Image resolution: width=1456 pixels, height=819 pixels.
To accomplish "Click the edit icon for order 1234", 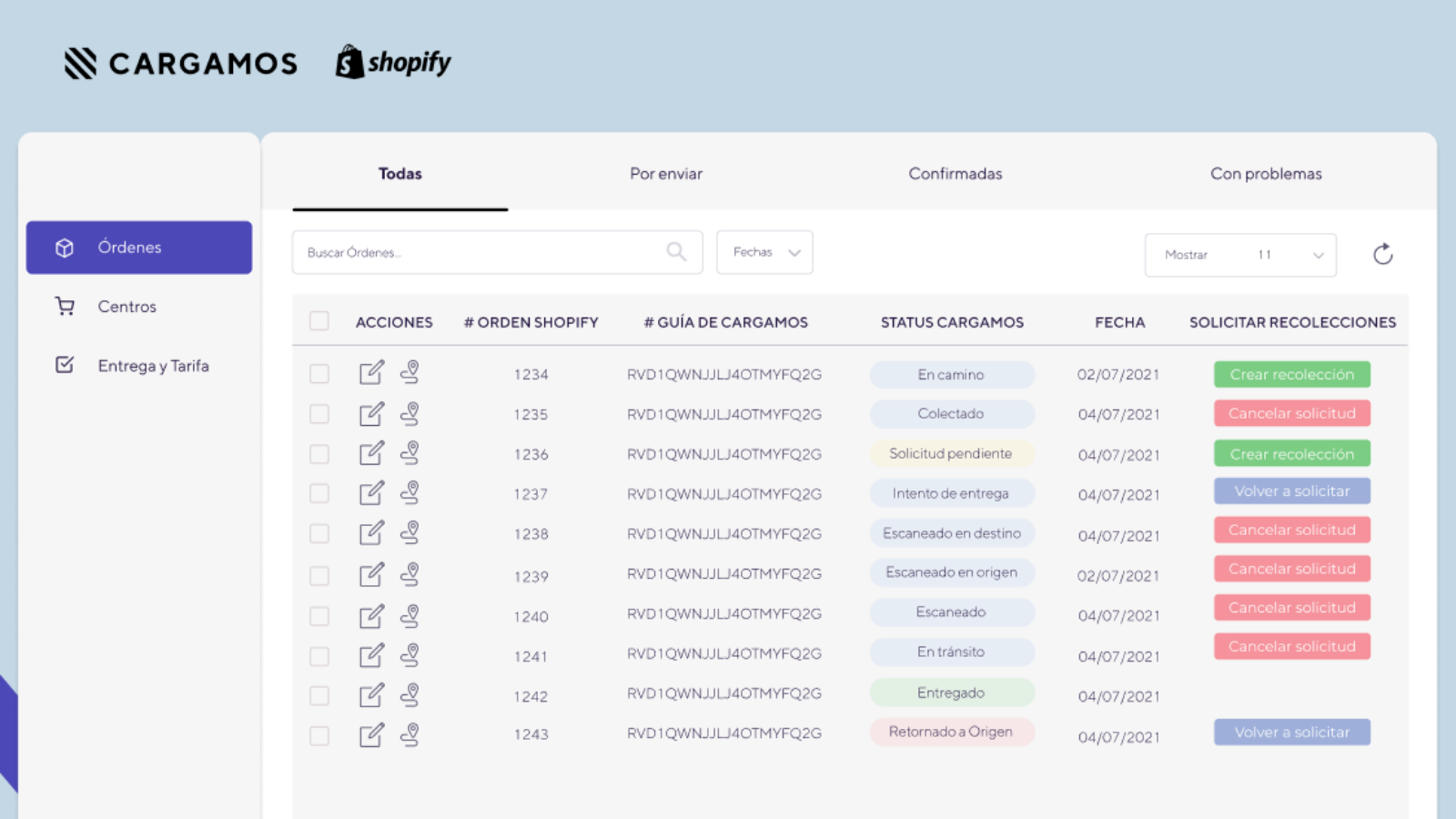I will pyautogui.click(x=371, y=373).
